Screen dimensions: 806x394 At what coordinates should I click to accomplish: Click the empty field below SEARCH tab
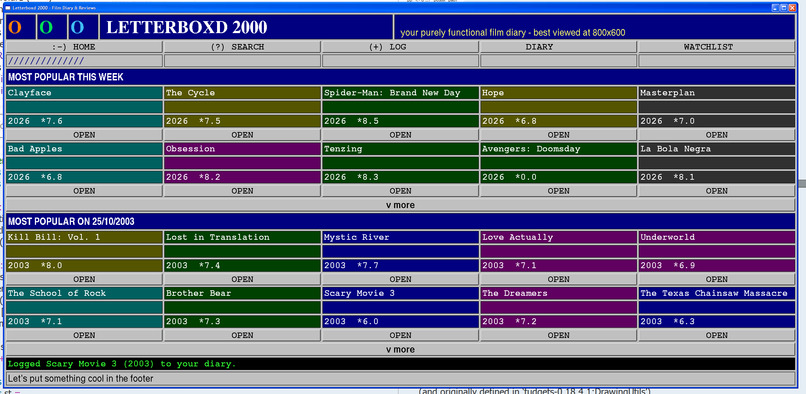242,61
